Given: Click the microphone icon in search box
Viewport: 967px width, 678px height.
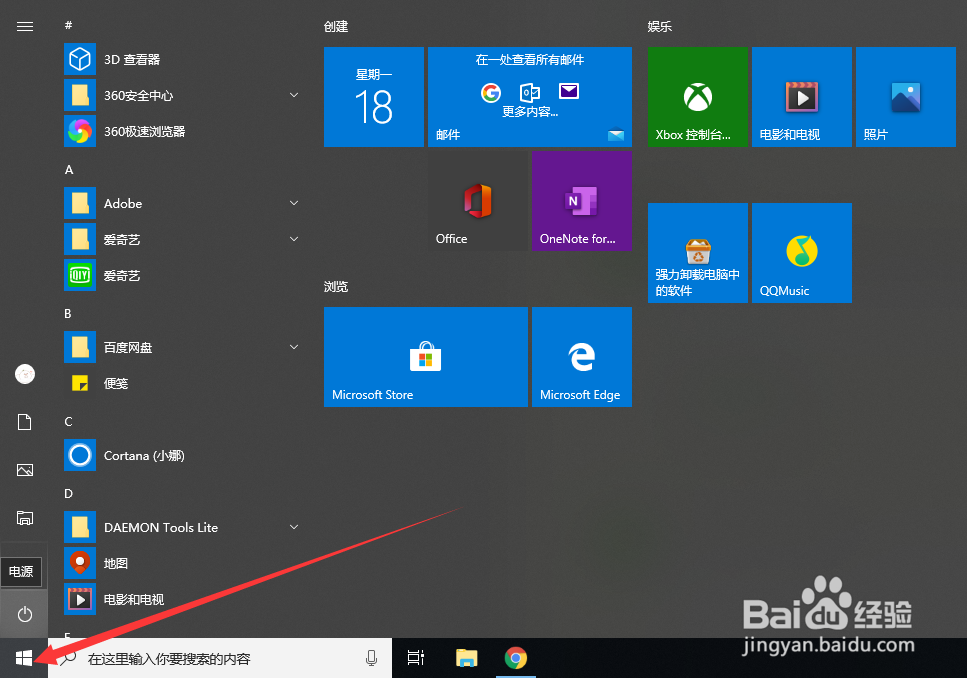Looking at the screenshot, I should click(x=371, y=658).
